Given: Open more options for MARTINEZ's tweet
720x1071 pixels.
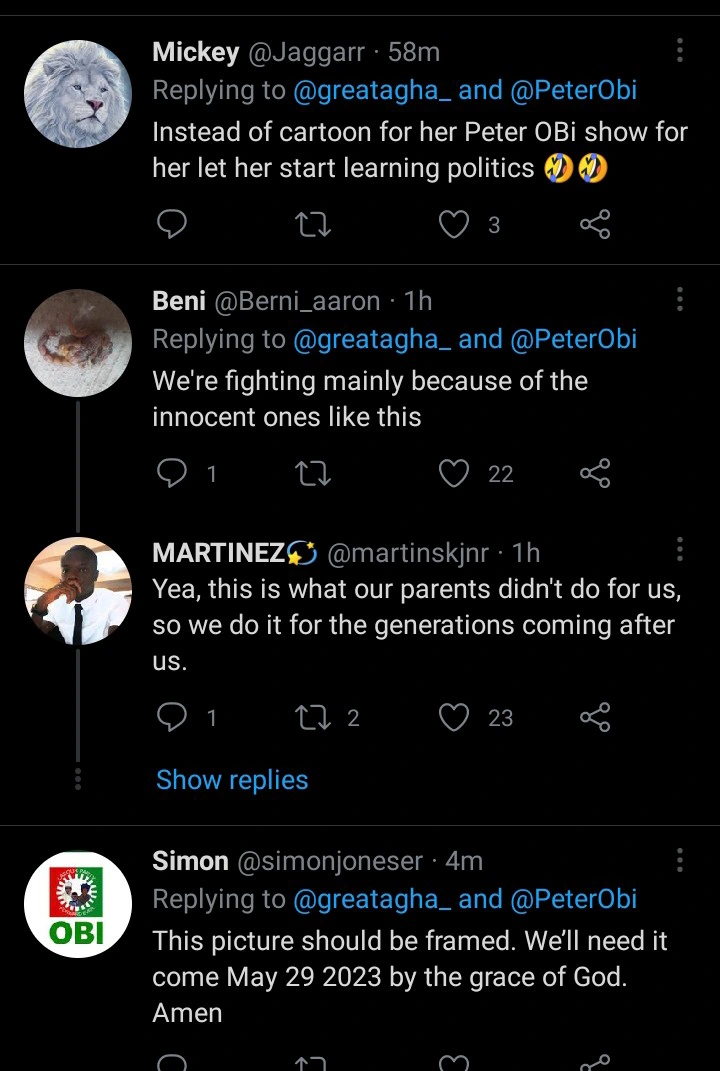Looking at the screenshot, I should coord(680,549).
